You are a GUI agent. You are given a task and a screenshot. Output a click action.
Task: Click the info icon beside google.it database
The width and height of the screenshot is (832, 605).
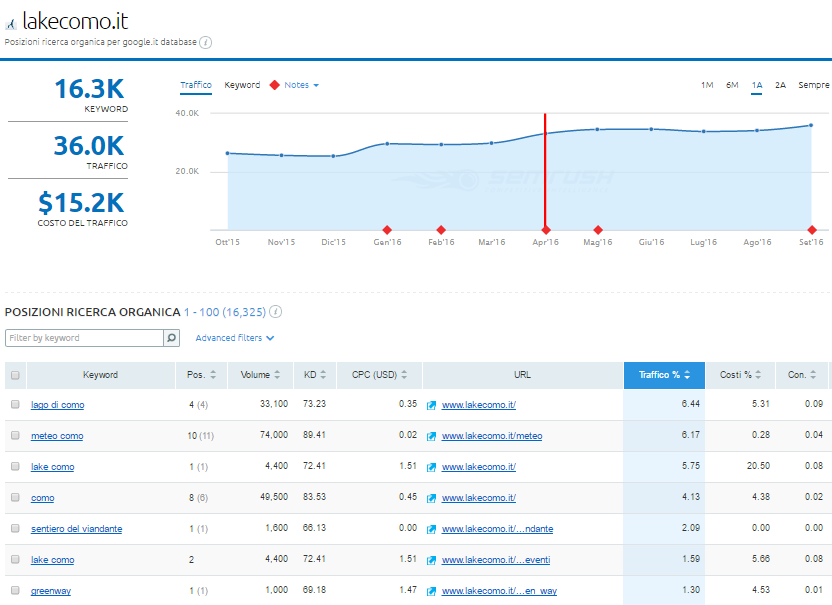[205, 43]
